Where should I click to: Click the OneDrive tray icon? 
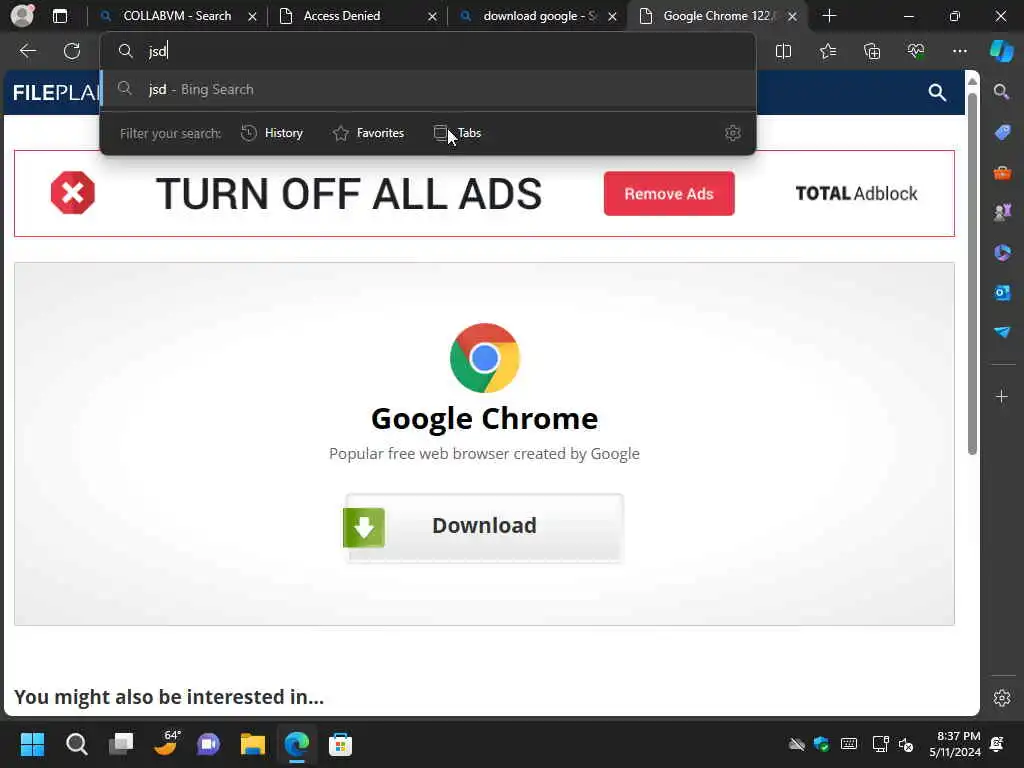(796, 744)
